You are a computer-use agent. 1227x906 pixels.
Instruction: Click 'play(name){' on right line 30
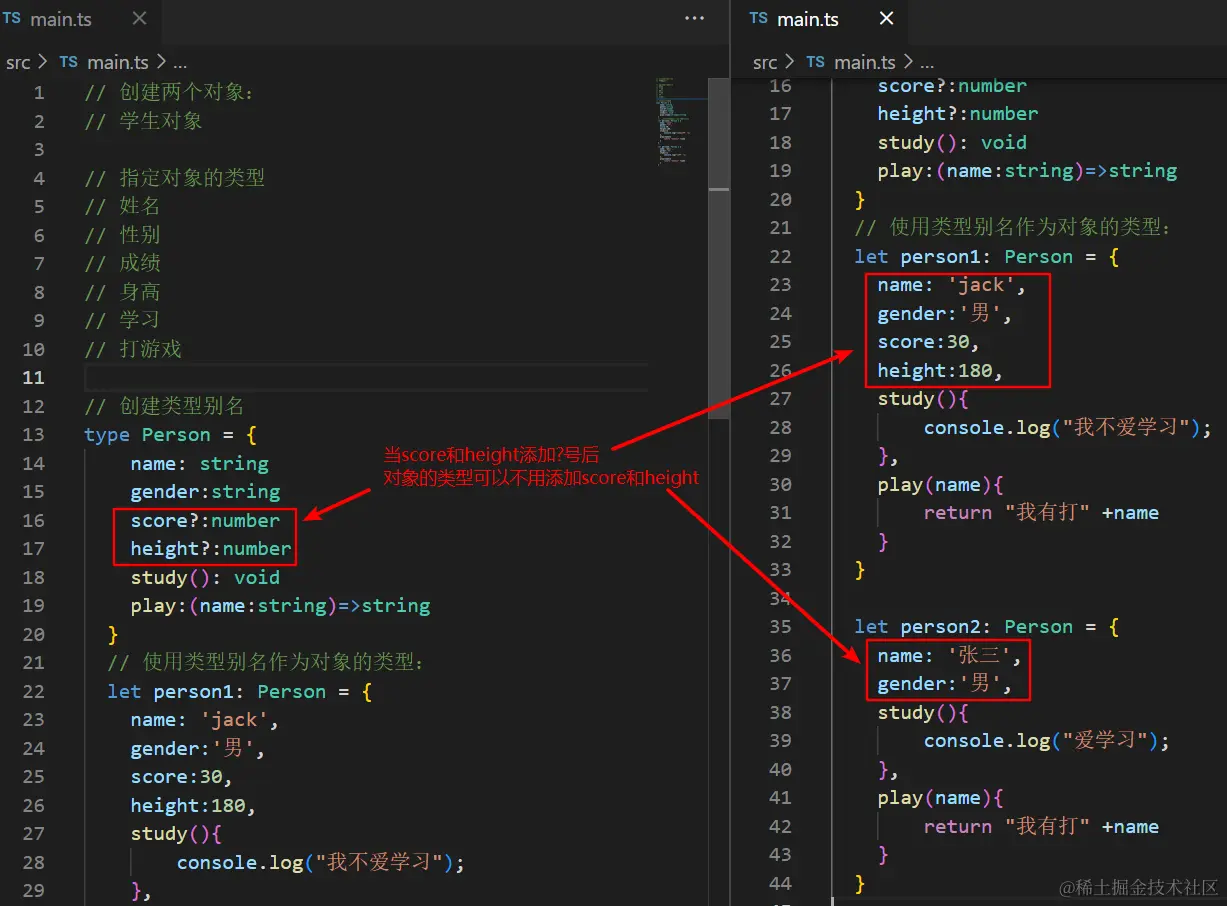pyautogui.click(x=940, y=485)
